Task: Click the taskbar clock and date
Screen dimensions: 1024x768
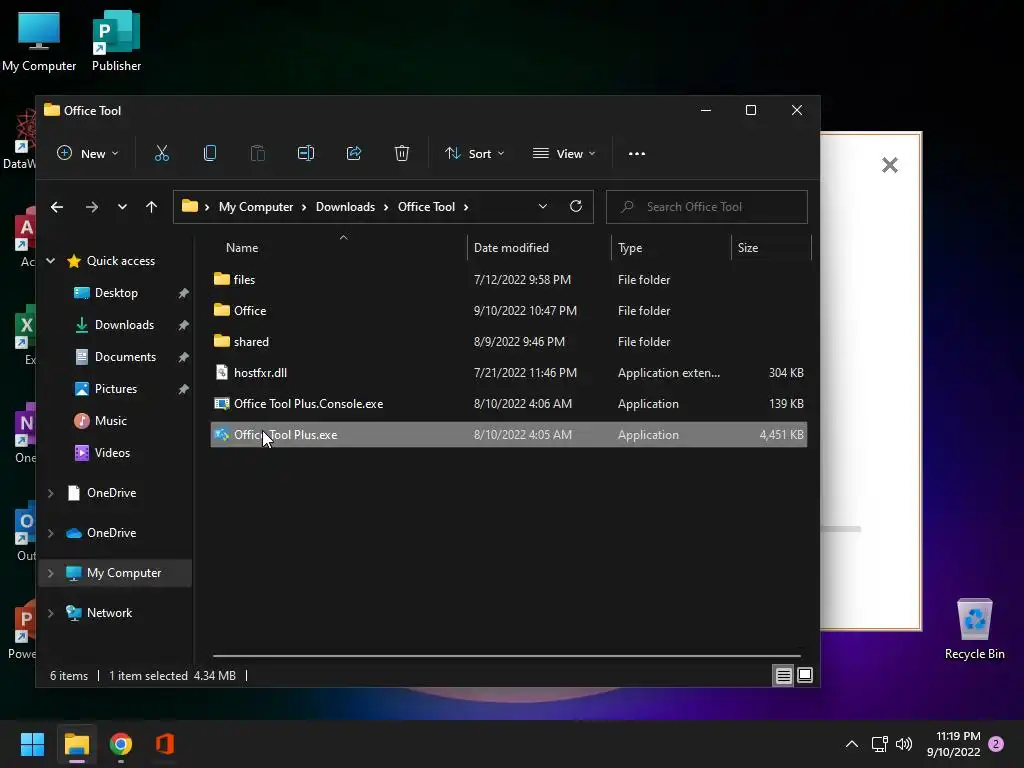Action: (x=953, y=744)
